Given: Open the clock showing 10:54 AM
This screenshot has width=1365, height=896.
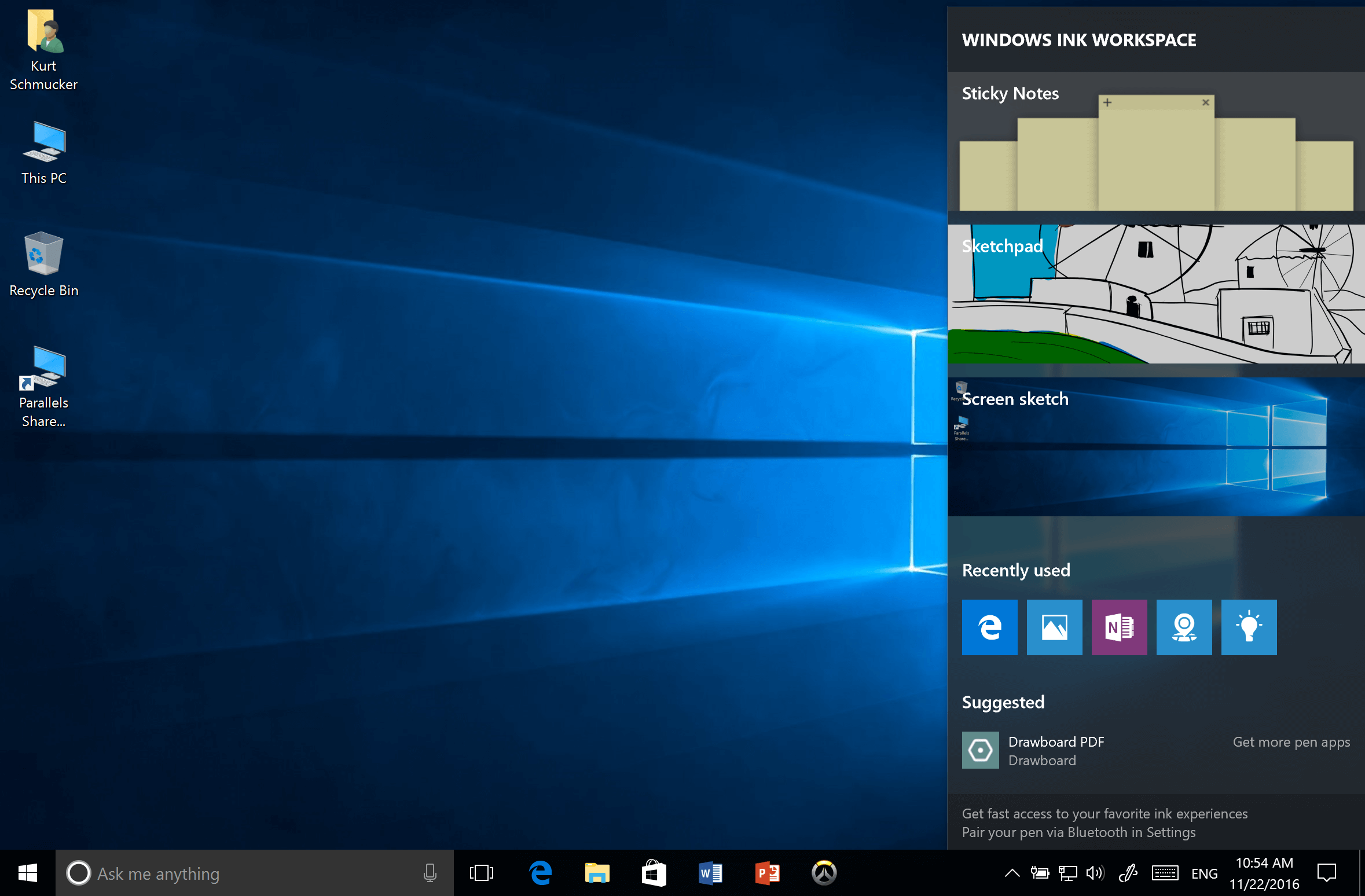Looking at the screenshot, I should click(x=1264, y=873).
